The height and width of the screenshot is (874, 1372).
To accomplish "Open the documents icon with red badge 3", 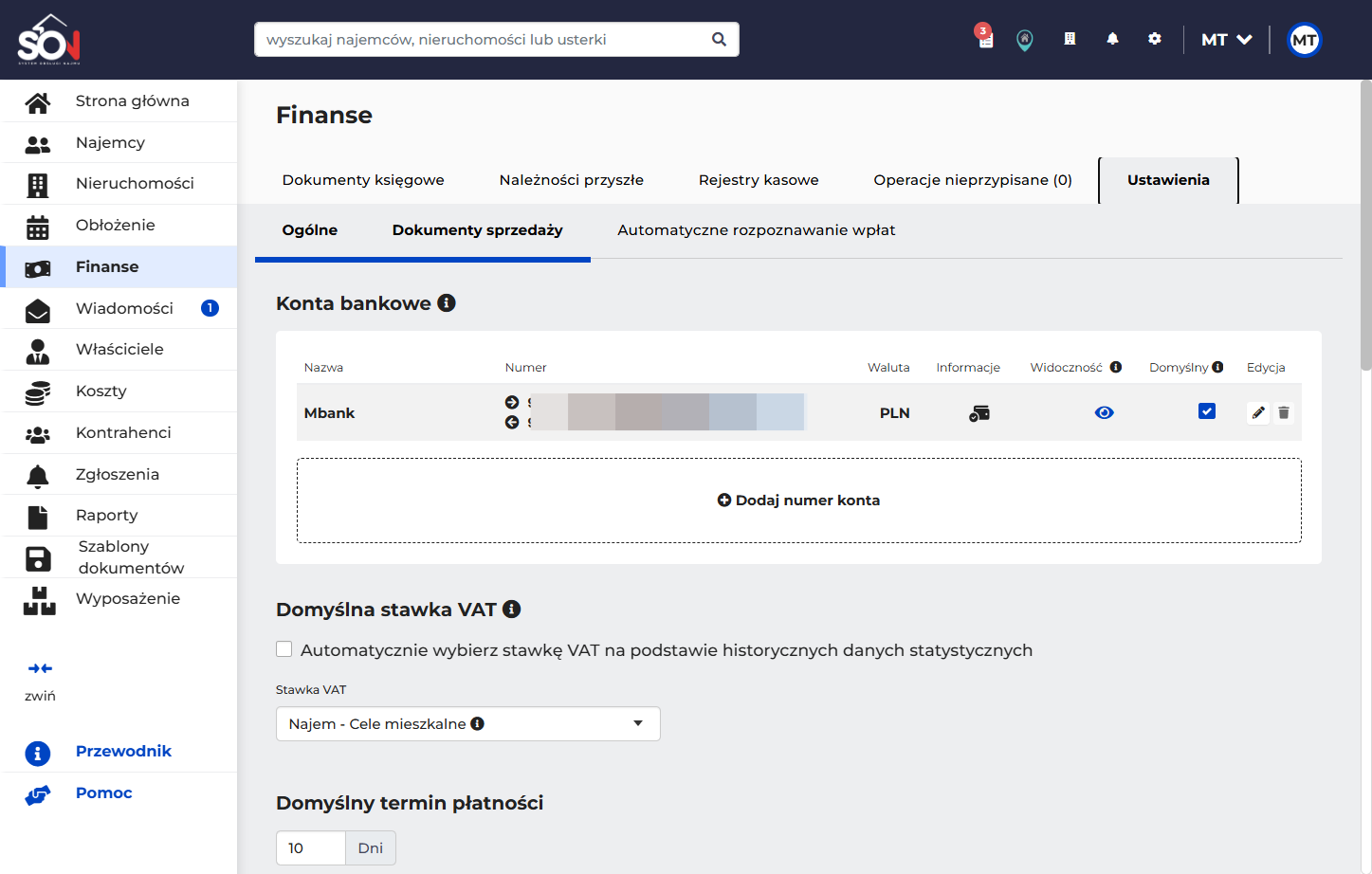I will pos(984,38).
